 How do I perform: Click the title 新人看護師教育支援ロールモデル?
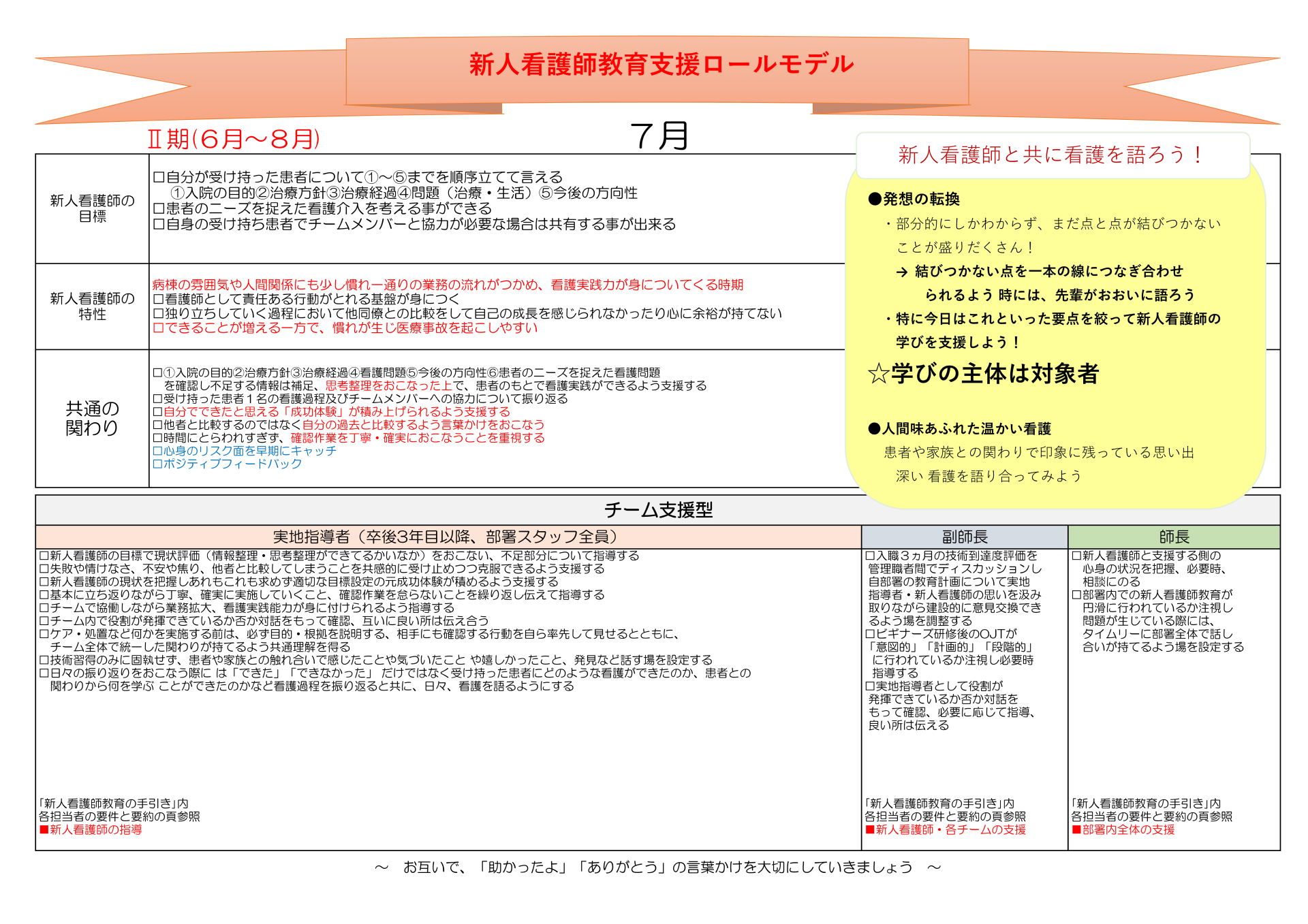pos(660,65)
